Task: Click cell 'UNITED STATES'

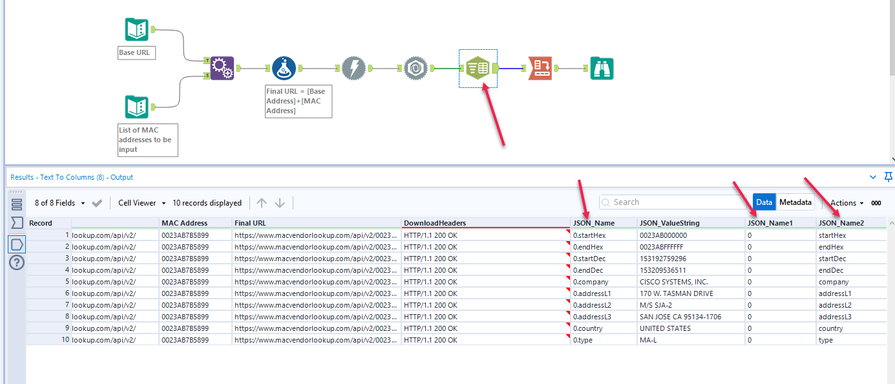Action: point(691,328)
